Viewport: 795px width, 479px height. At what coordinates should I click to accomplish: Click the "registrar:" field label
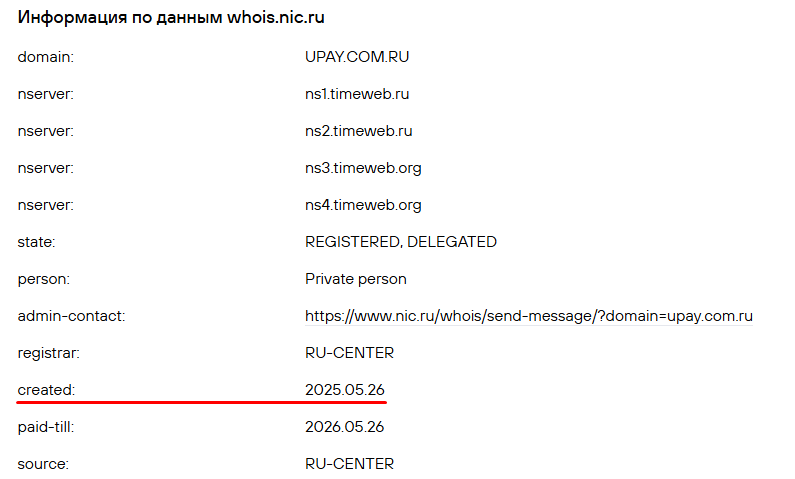[x=47, y=353]
